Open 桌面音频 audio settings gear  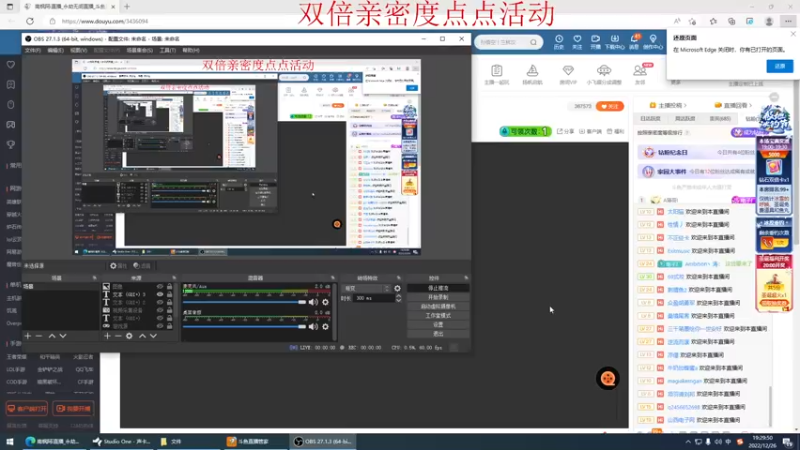(325, 327)
